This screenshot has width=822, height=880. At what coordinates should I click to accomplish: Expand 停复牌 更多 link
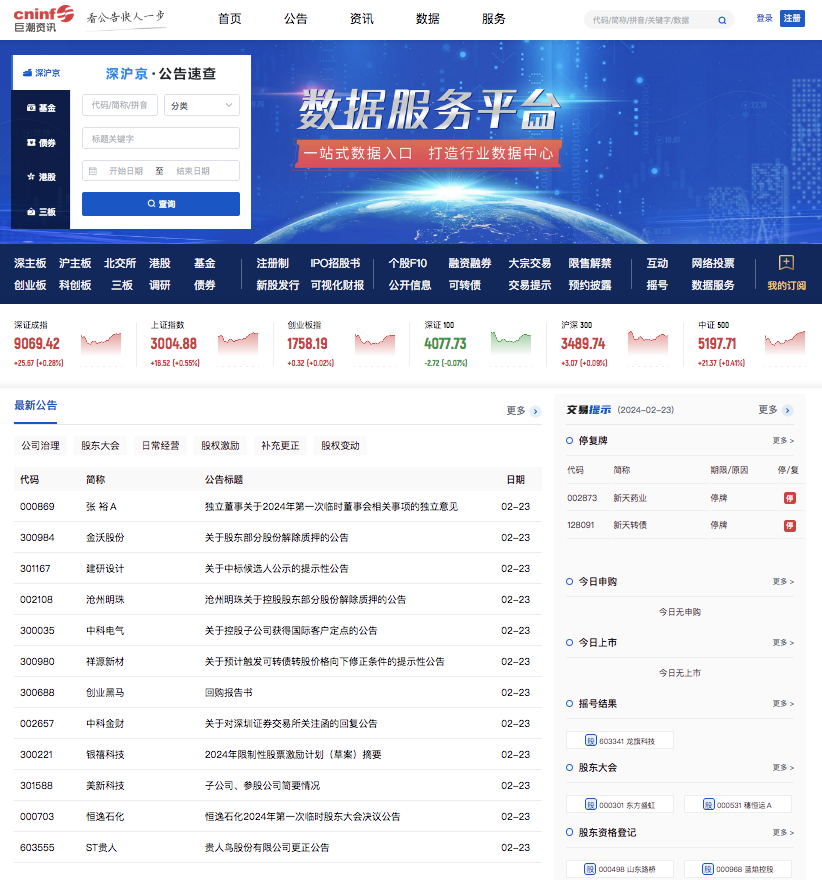783,441
